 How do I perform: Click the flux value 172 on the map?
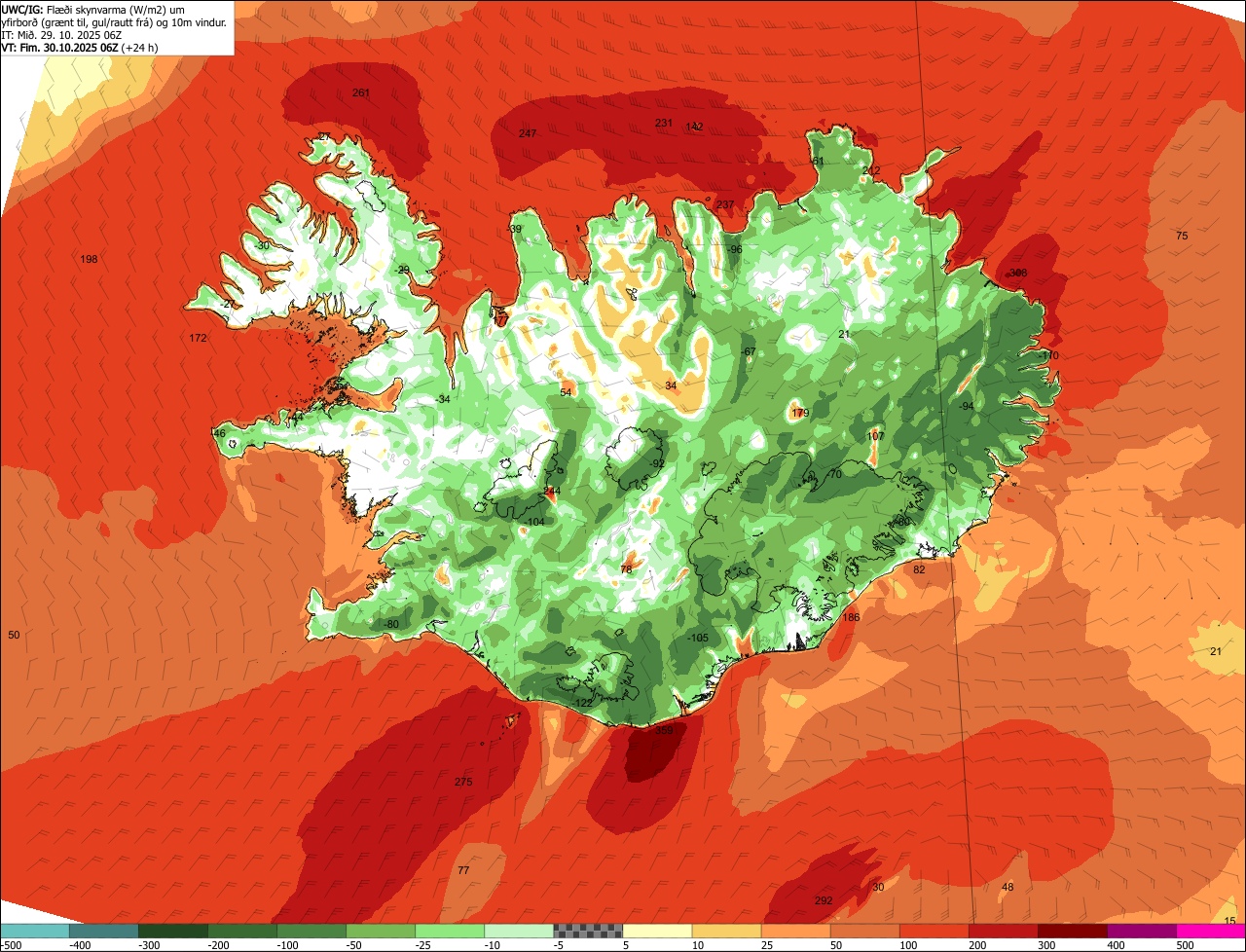click(198, 339)
